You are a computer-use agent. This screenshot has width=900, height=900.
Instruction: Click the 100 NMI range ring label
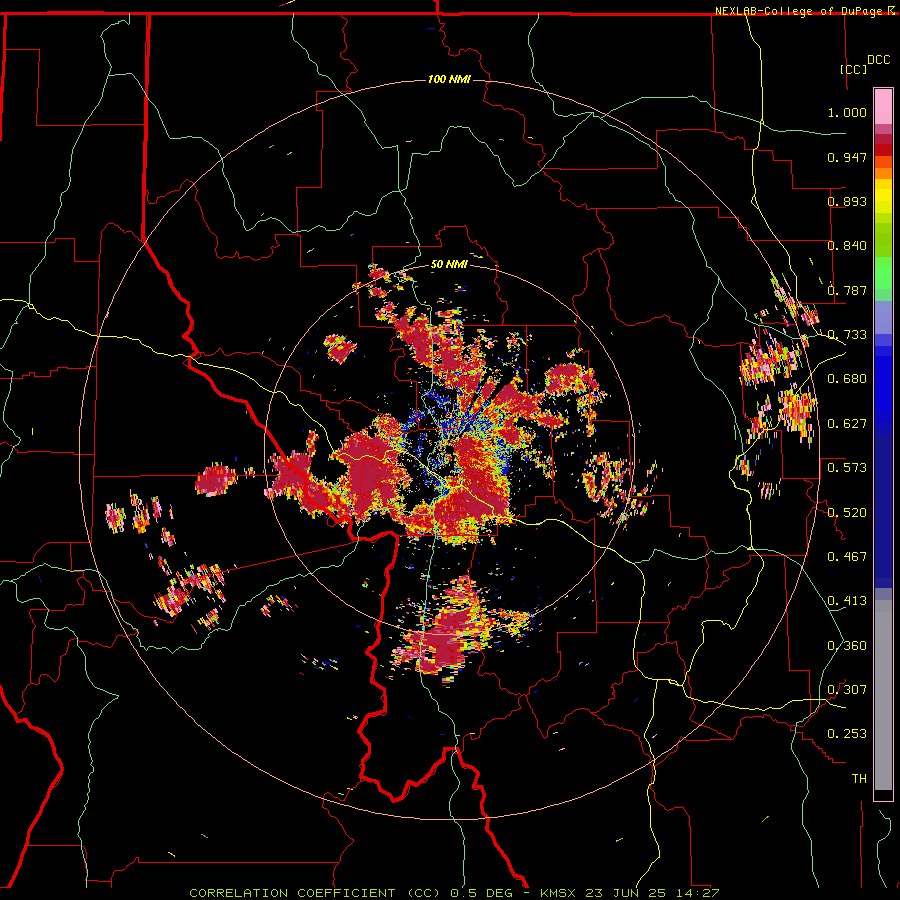pyautogui.click(x=449, y=79)
